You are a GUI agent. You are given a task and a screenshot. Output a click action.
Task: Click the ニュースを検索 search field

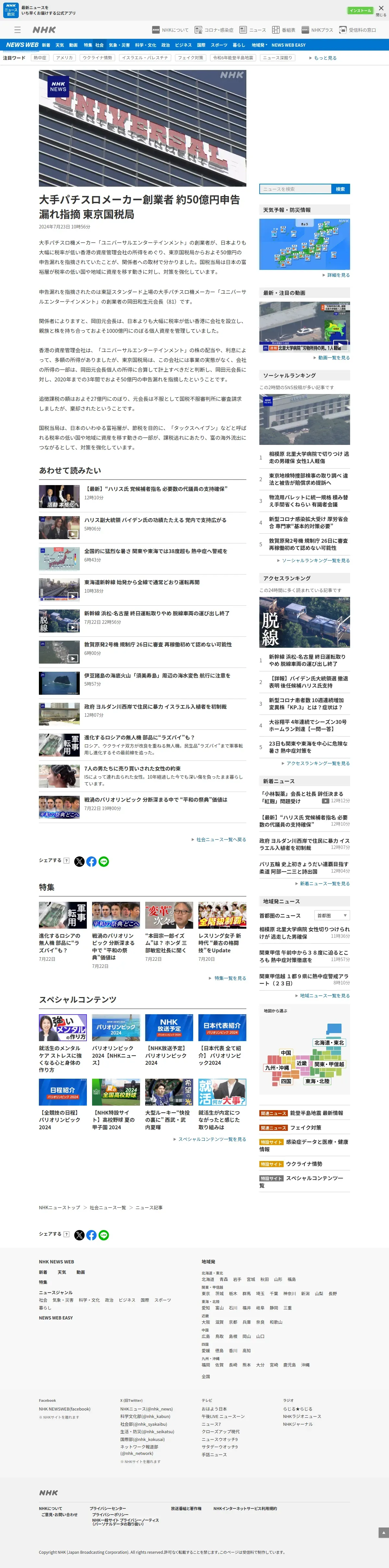pos(295,189)
